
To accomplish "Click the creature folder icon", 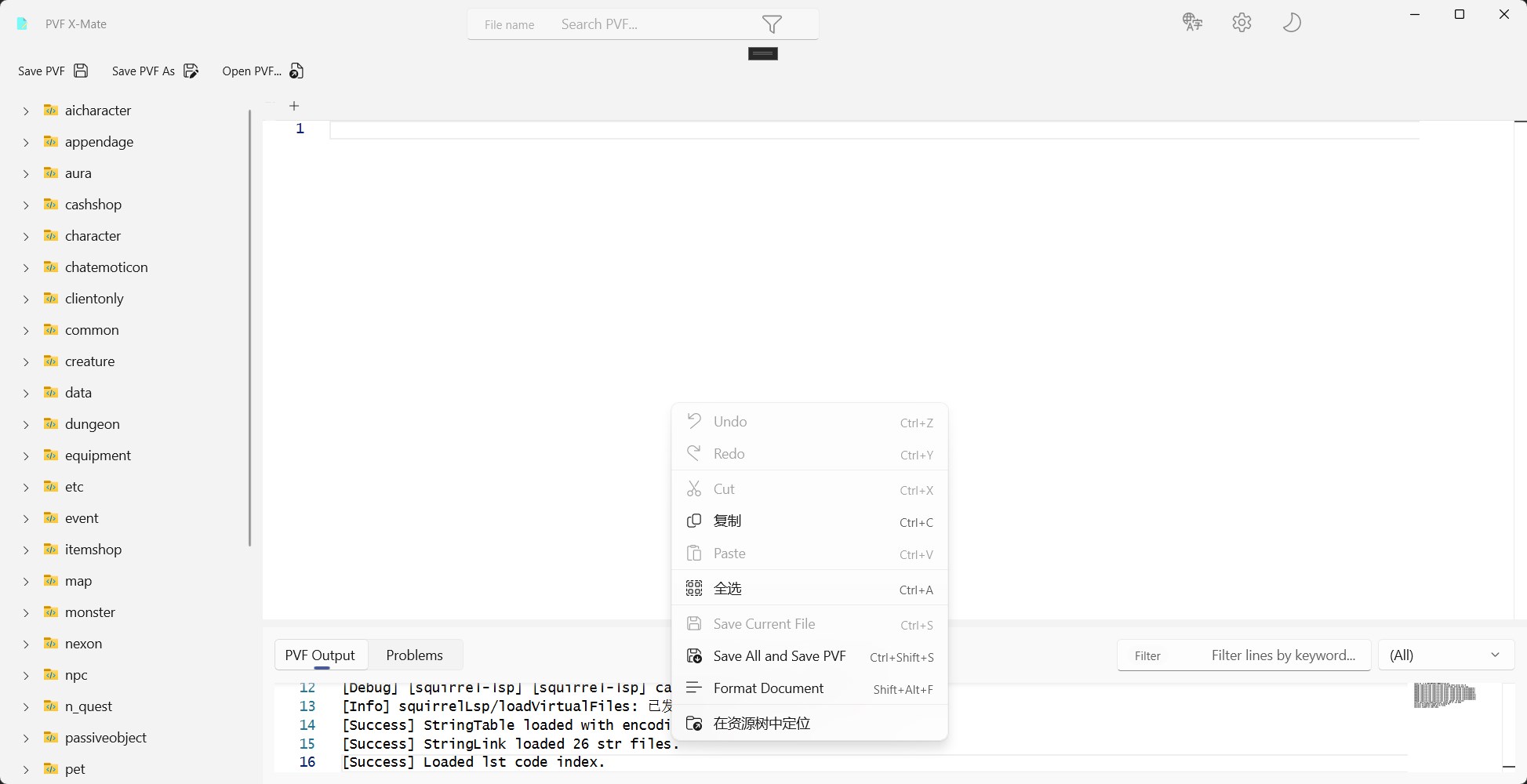I will tap(51, 361).
